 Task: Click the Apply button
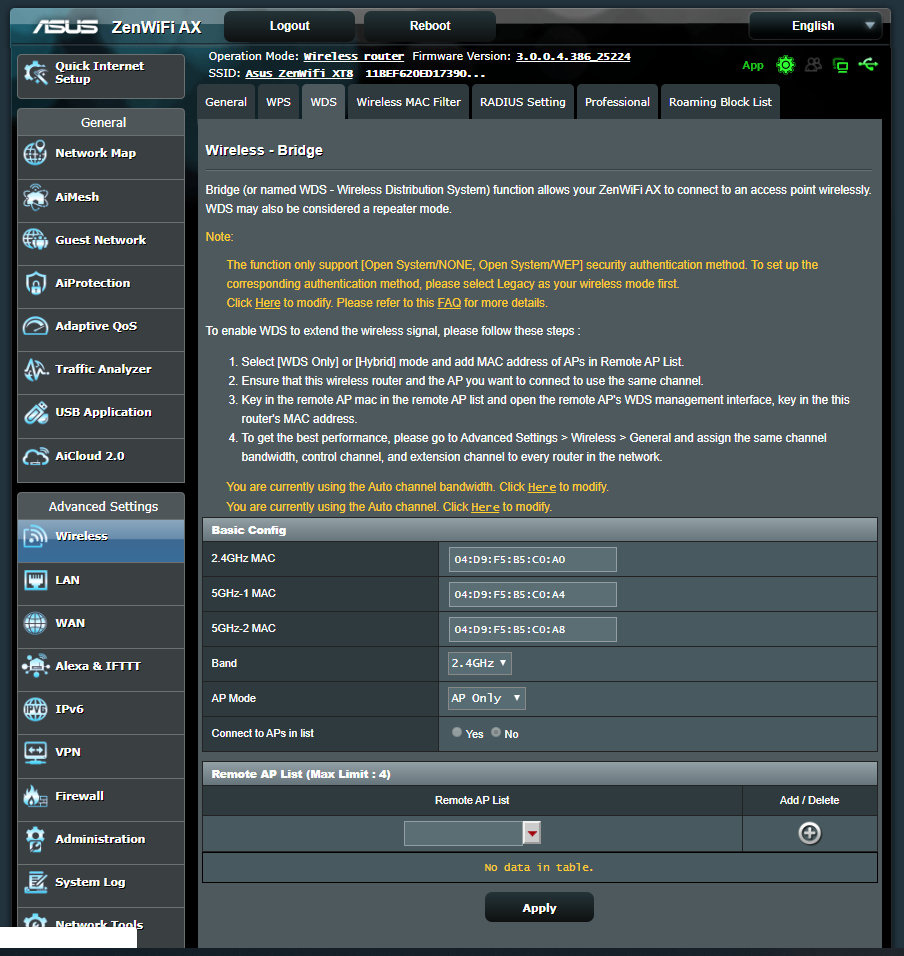(x=539, y=907)
